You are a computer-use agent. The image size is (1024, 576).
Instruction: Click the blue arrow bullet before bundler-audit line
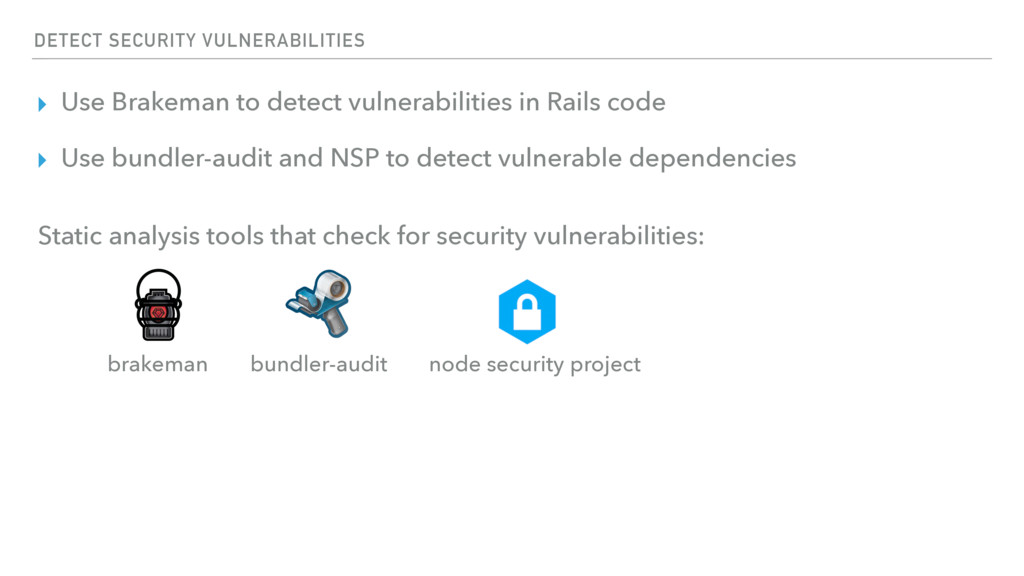42,160
